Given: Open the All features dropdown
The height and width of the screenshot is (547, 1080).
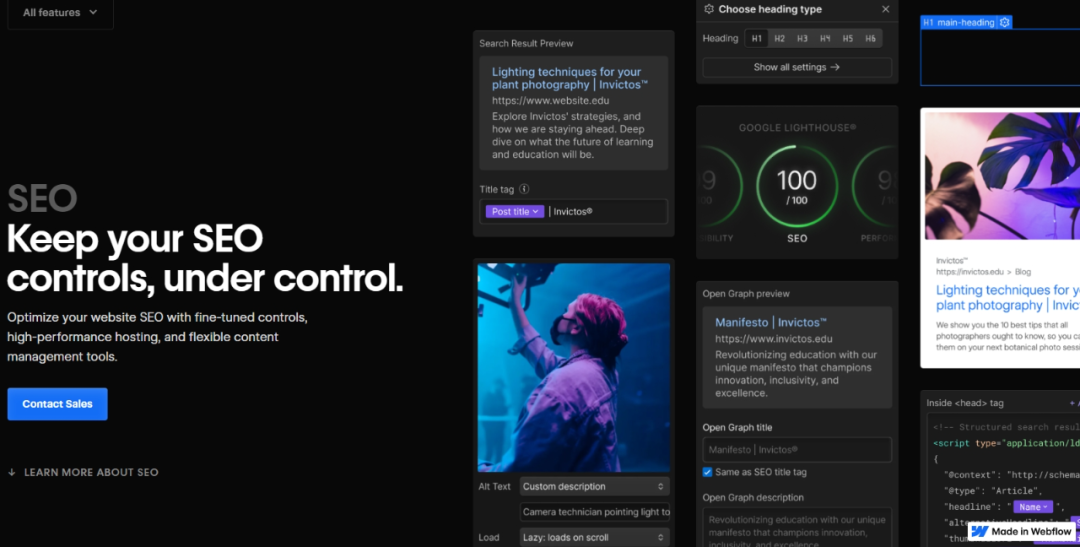Looking at the screenshot, I should 60,13.
